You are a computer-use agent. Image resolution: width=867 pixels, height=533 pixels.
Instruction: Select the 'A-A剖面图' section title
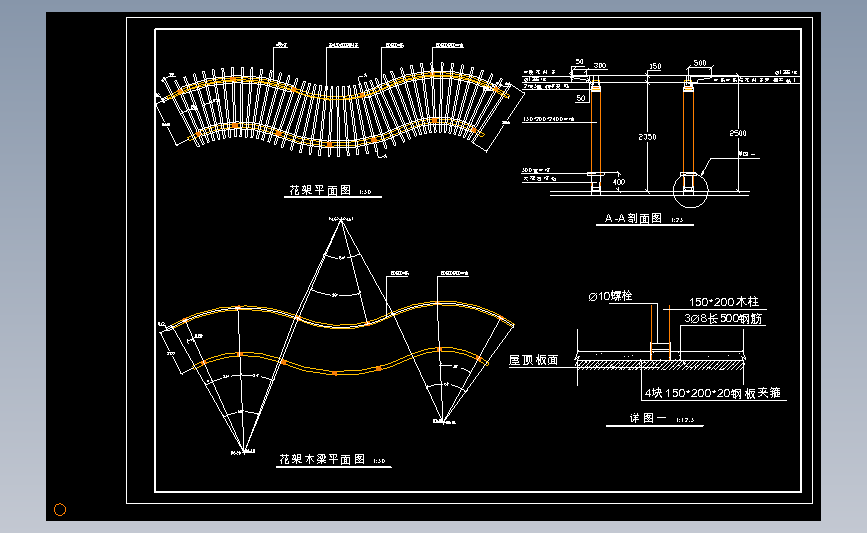click(x=633, y=218)
